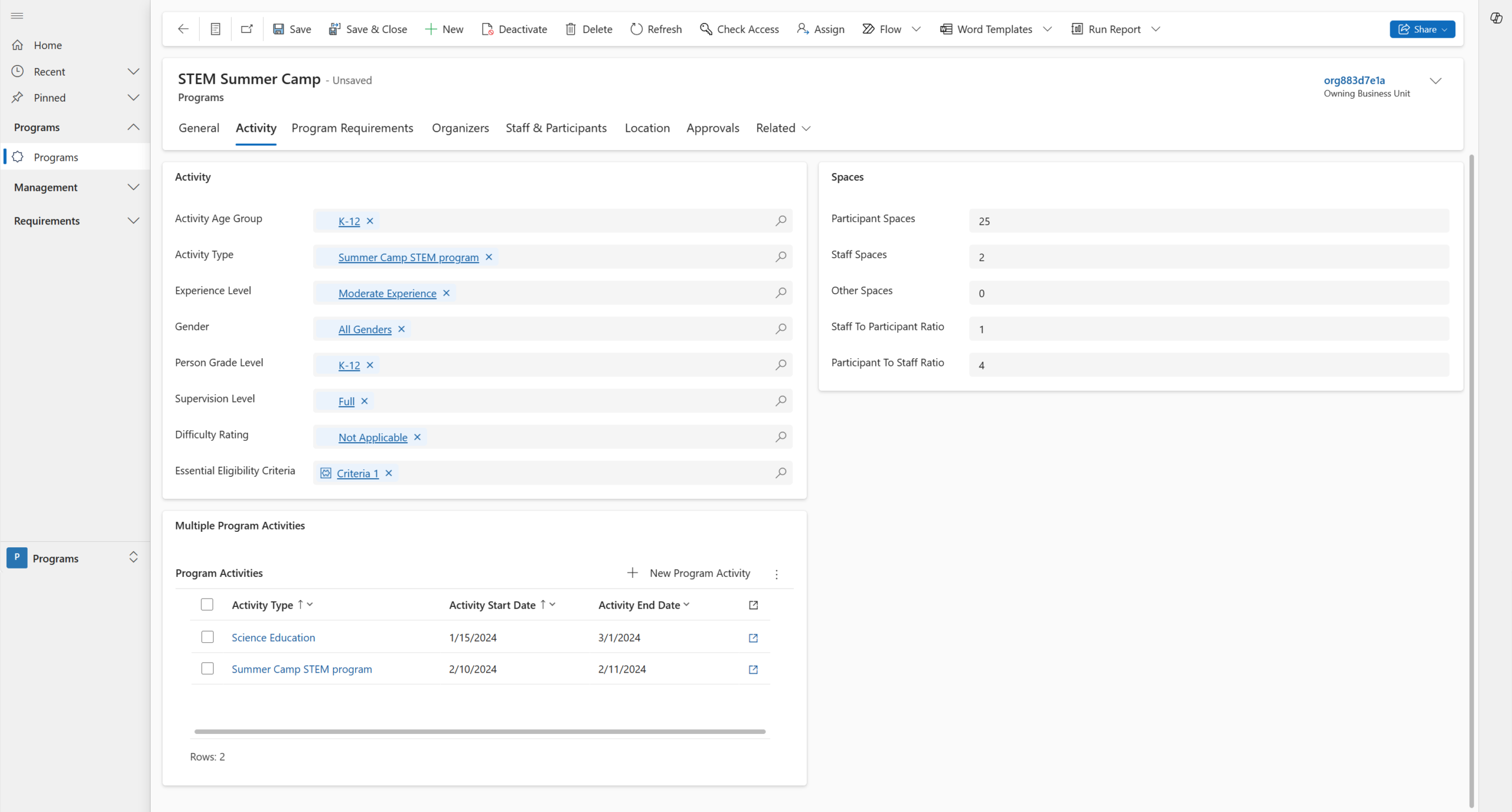Screen dimensions: 1512x812
Task: Select all Program Activities rows checkbox
Action: click(207, 605)
